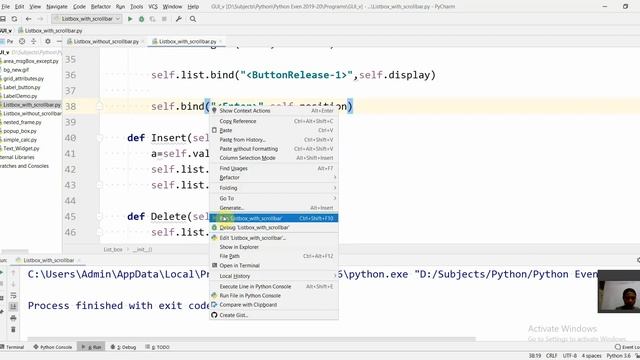This screenshot has width=640, height=360.
Task: Choose Generate in context menu
Action: (273, 208)
